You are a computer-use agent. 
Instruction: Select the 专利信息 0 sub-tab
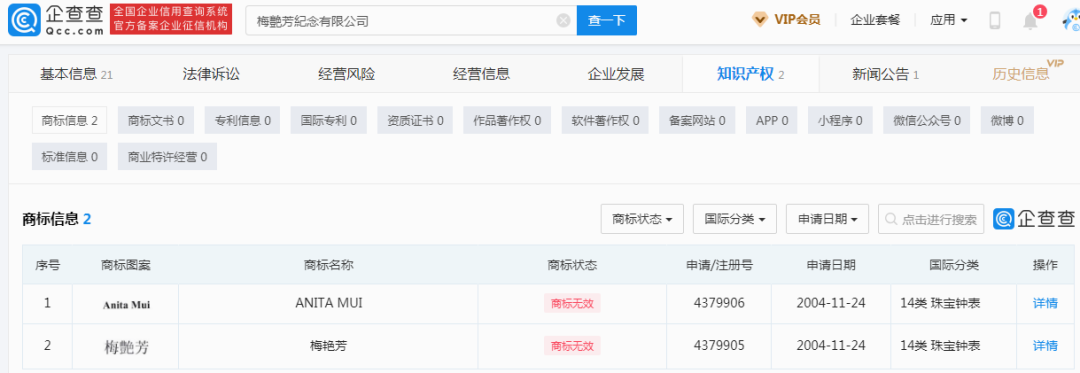[242, 120]
